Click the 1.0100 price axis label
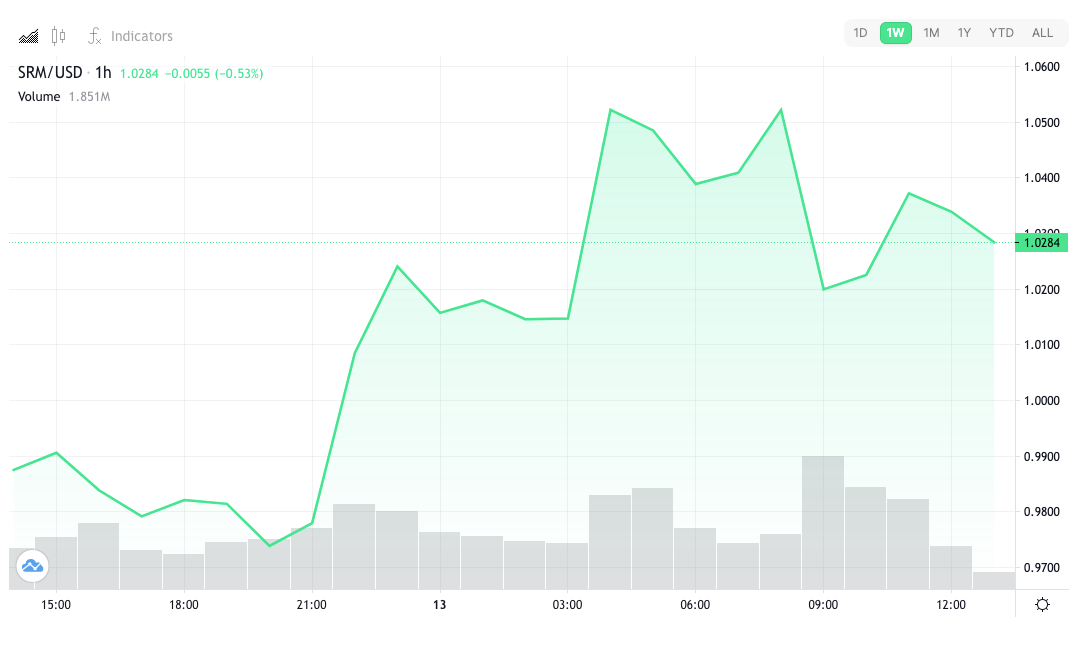The image size is (1085, 646). (1041, 344)
